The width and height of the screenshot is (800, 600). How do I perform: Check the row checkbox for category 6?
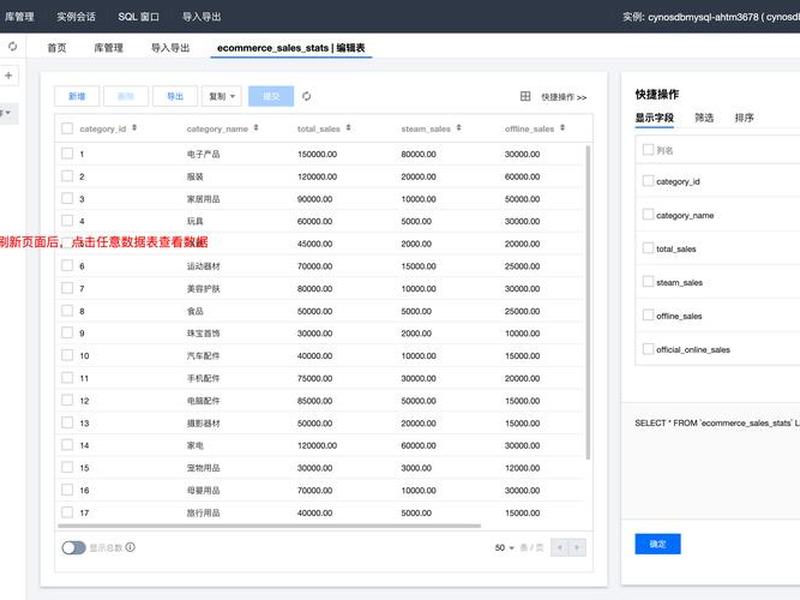coord(67,265)
